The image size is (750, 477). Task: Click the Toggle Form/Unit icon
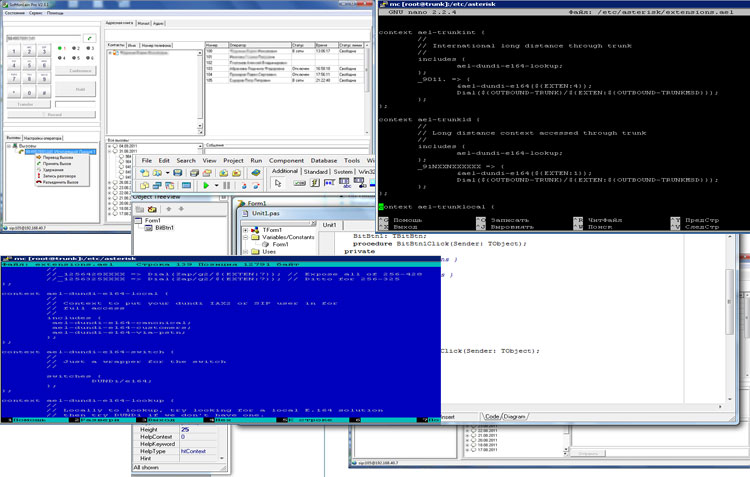169,186
